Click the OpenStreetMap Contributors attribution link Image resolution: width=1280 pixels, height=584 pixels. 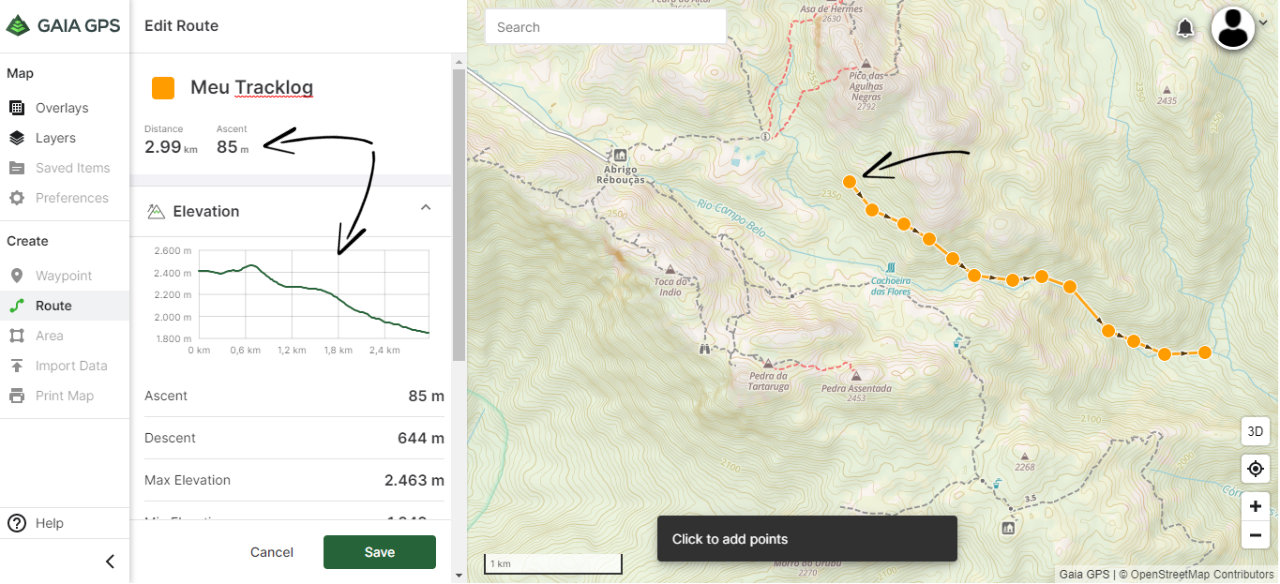pyautogui.click(x=1202, y=575)
